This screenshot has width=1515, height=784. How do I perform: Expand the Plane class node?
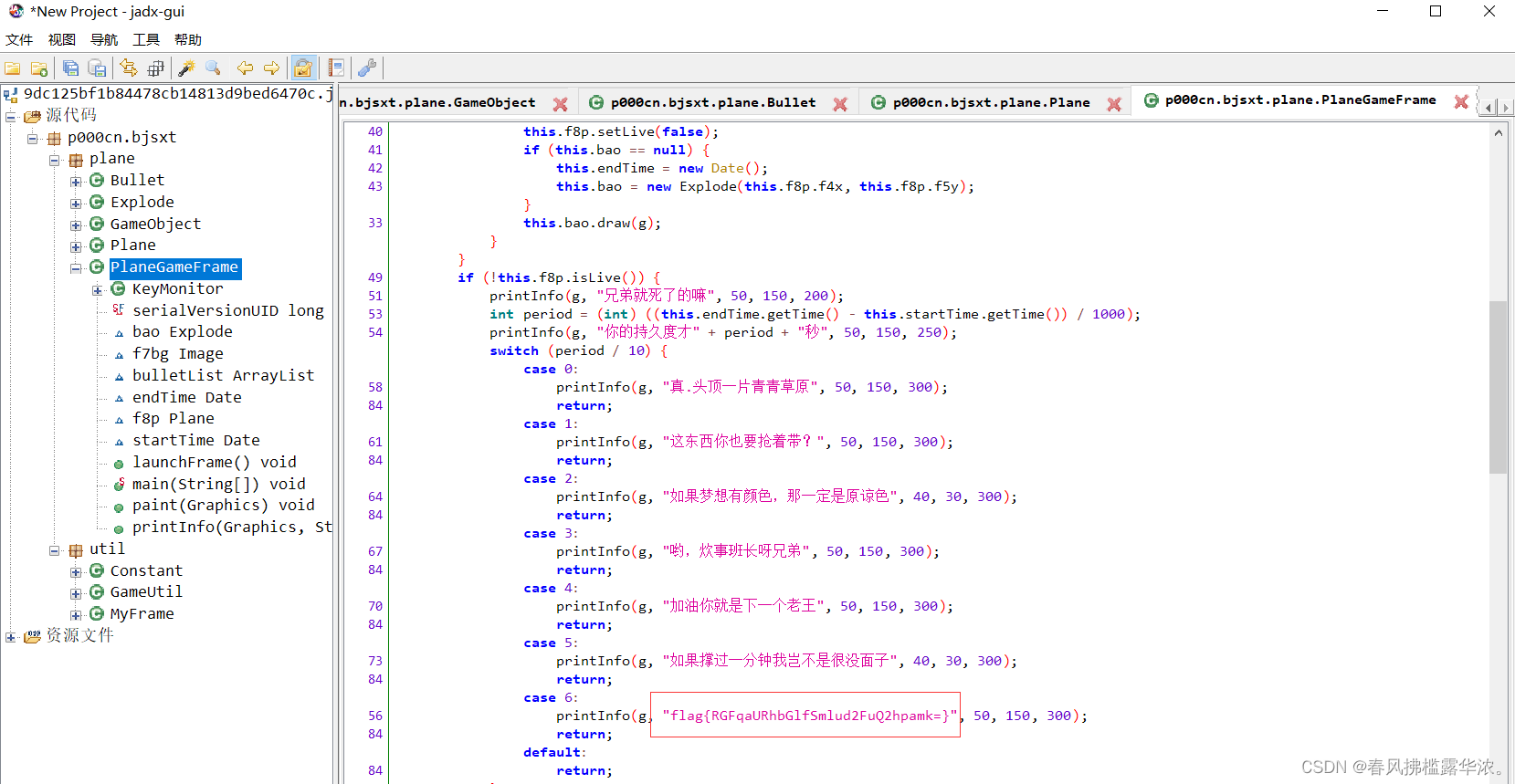(x=76, y=246)
